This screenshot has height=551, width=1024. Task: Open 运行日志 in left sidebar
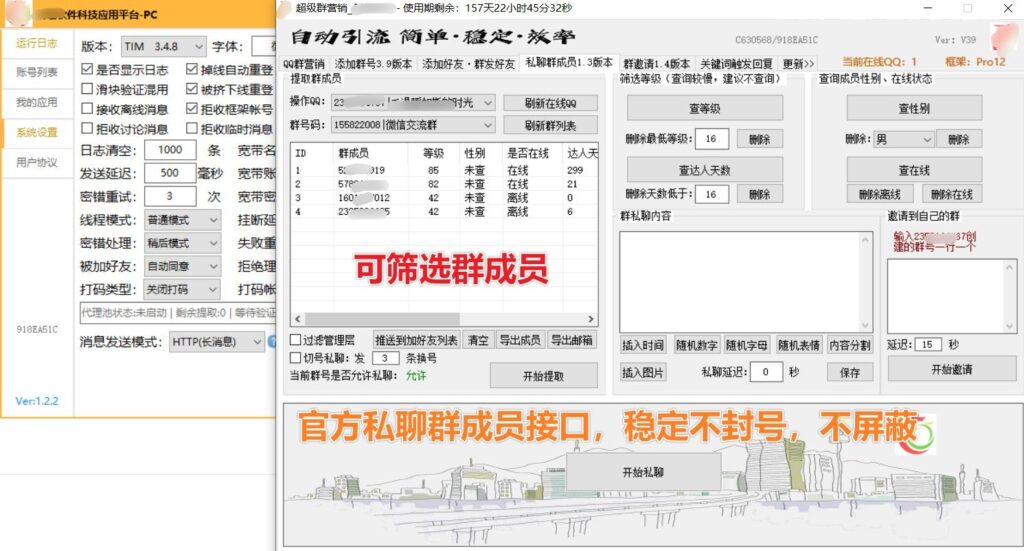point(37,43)
